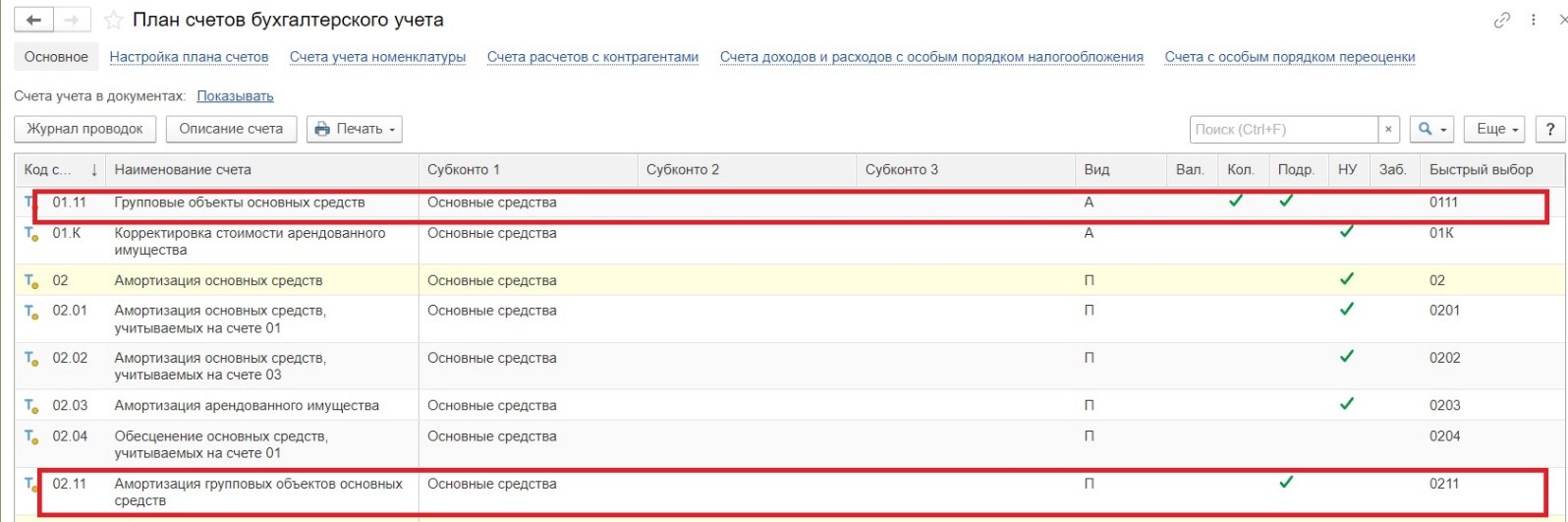
Task: Open Счета учета номенклатуры tab
Action: tap(377, 57)
